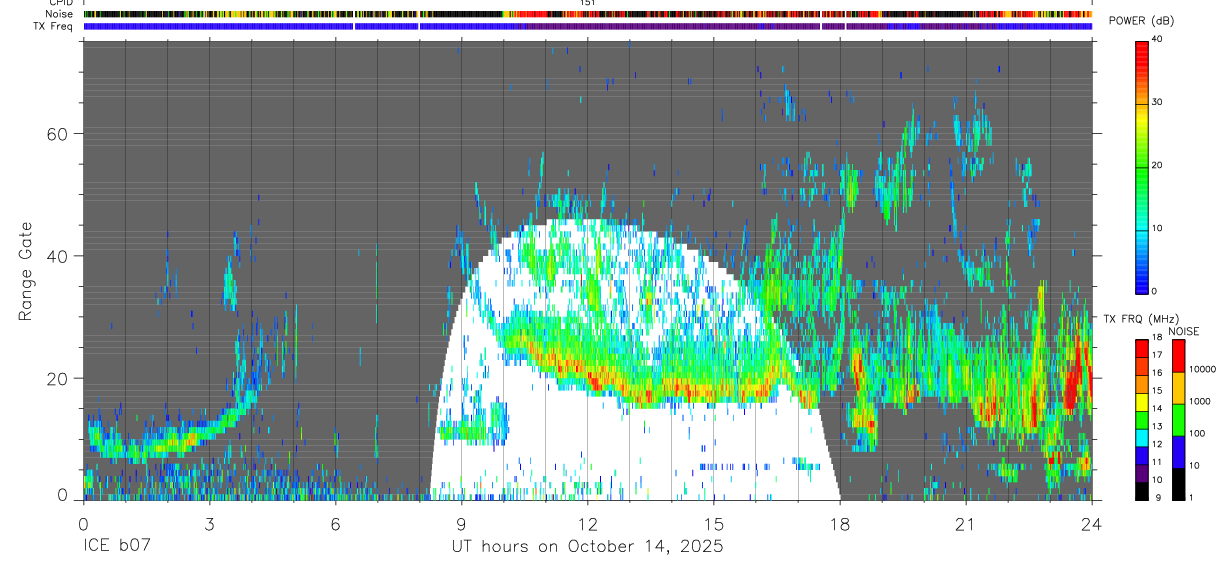Screen dimensions: 1228x567
Task: Click the 3 tick label on the UT hours axis
Action: click(209, 524)
